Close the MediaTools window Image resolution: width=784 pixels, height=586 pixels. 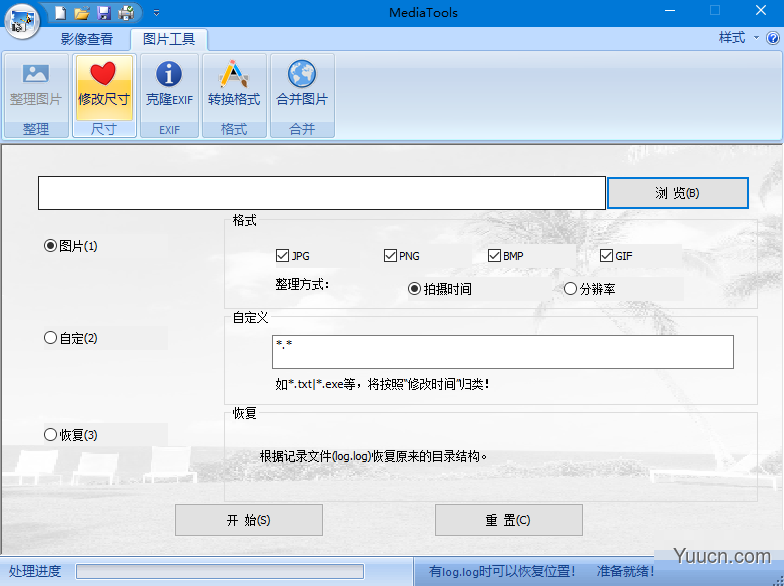761,11
